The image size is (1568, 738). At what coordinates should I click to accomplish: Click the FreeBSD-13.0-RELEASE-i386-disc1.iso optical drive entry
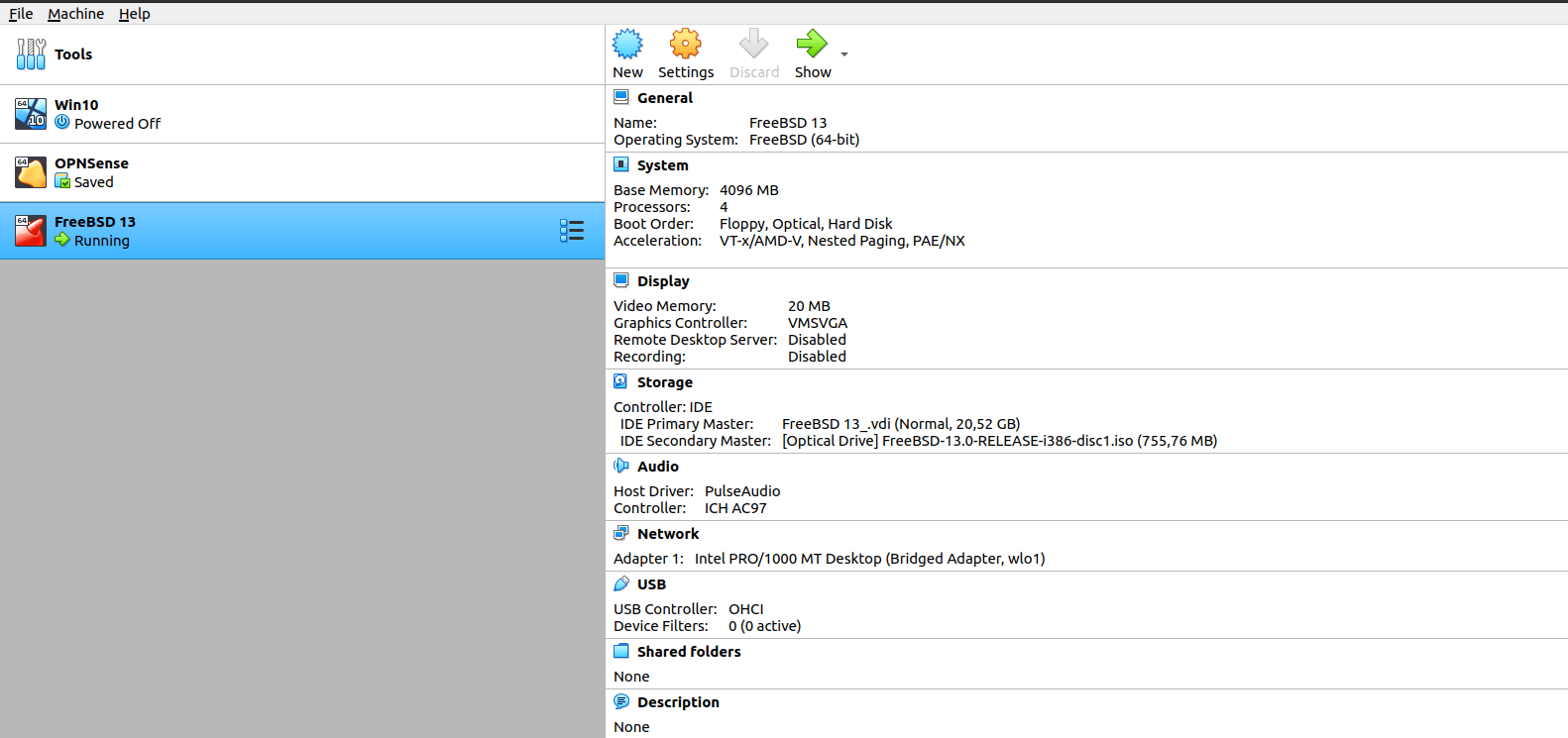tap(1000, 441)
